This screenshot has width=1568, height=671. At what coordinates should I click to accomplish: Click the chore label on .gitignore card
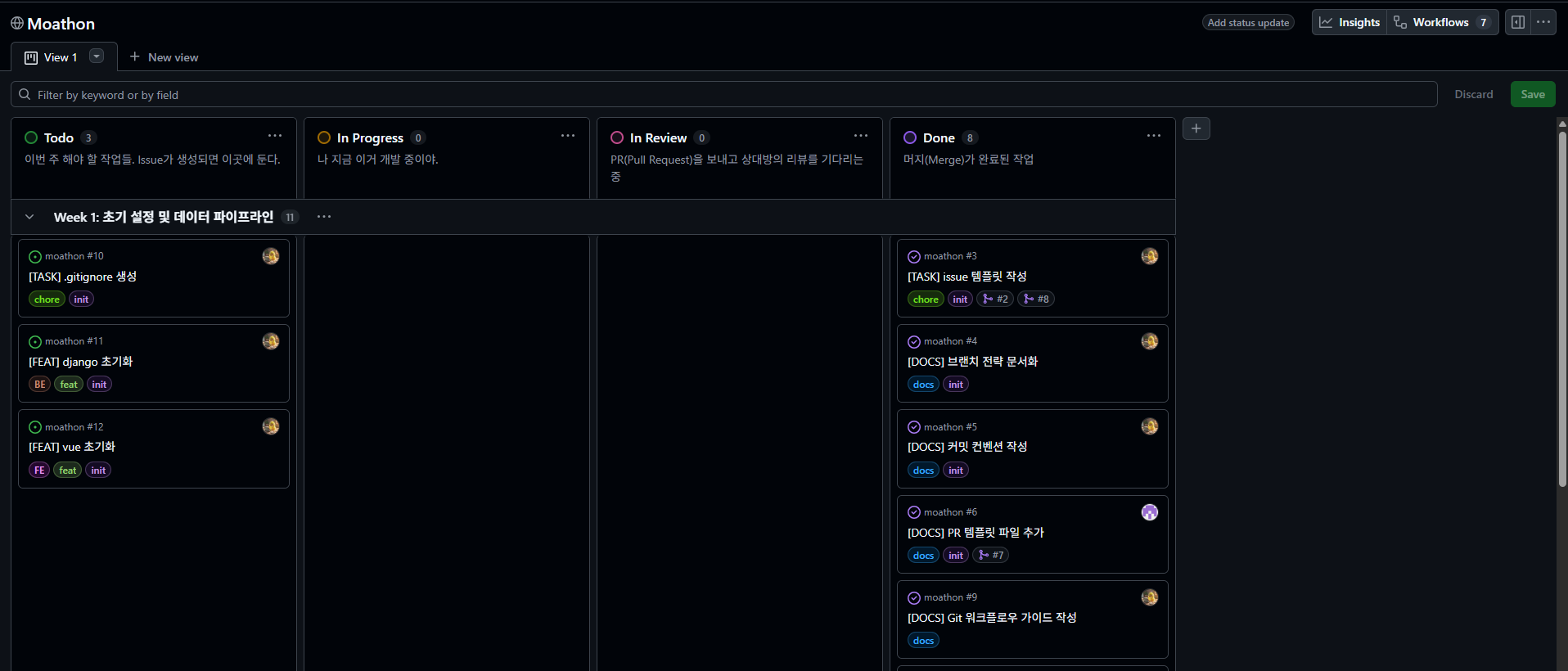pyautogui.click(x=47, y=299)
